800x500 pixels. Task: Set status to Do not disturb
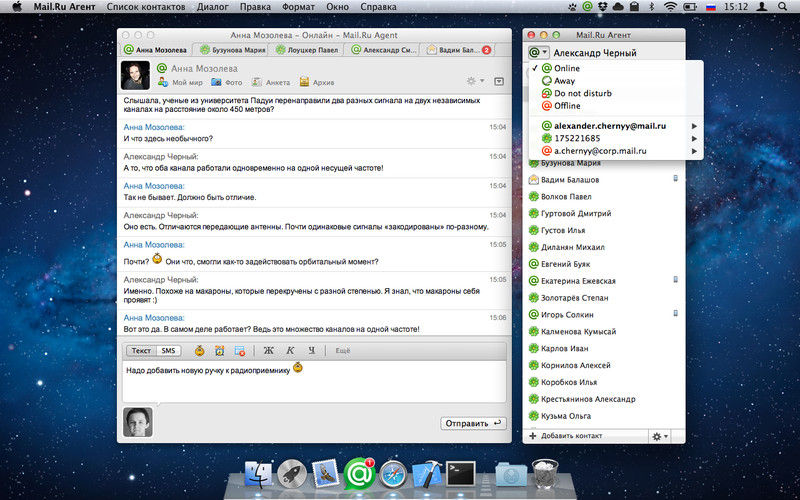582,93
